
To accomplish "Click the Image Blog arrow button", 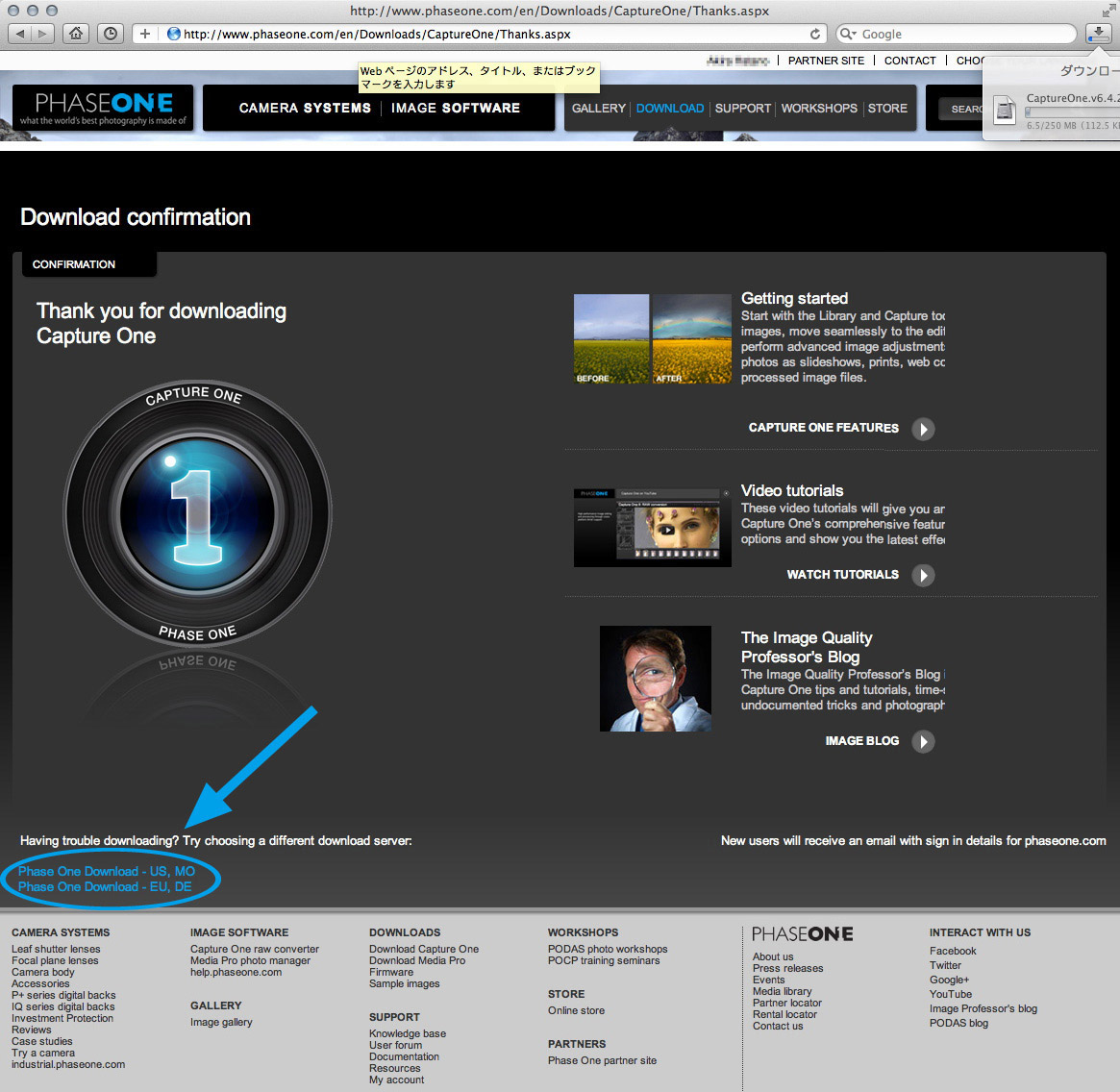I will [x=923, y=741].
